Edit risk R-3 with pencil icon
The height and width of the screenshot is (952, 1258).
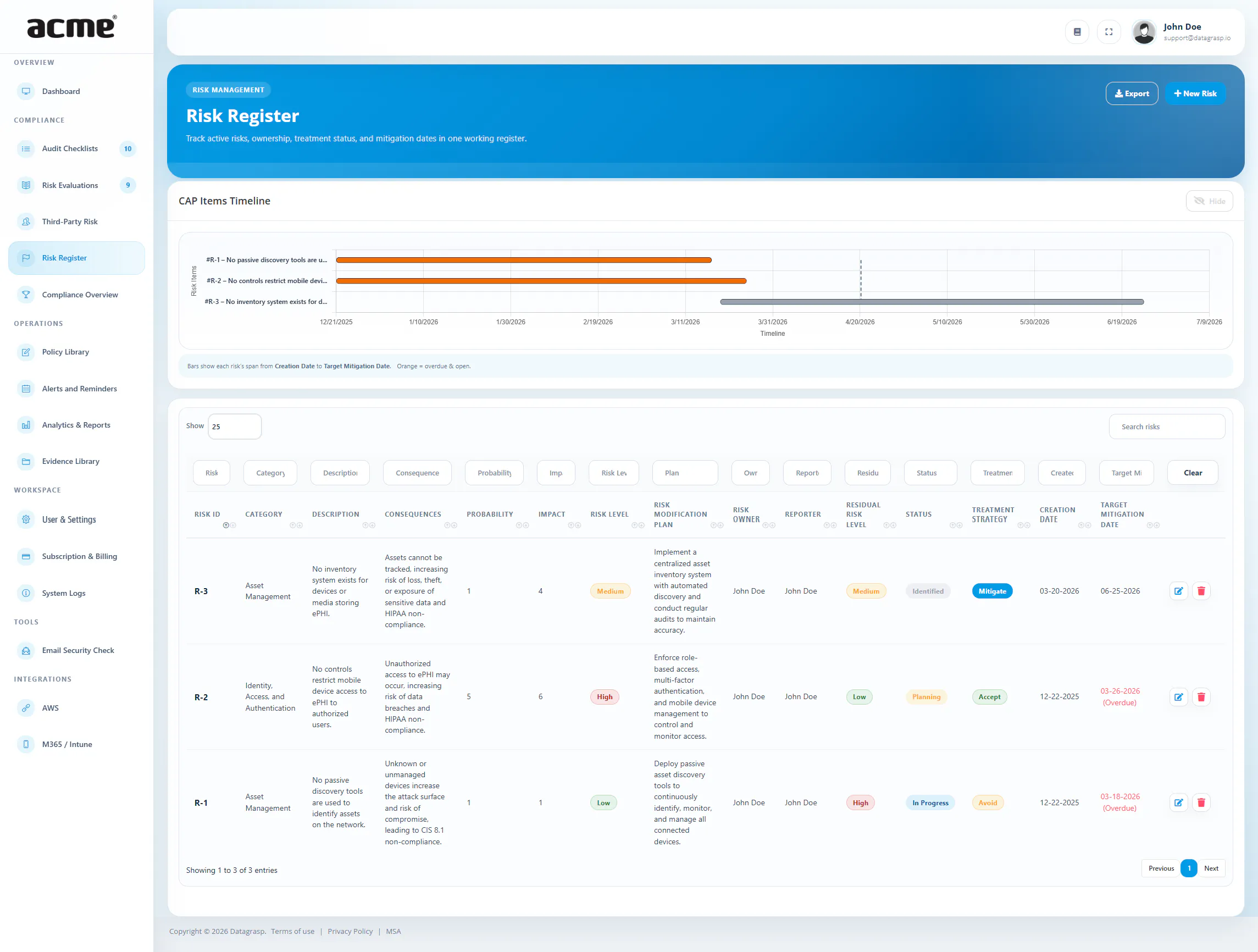click(1178, 591)
